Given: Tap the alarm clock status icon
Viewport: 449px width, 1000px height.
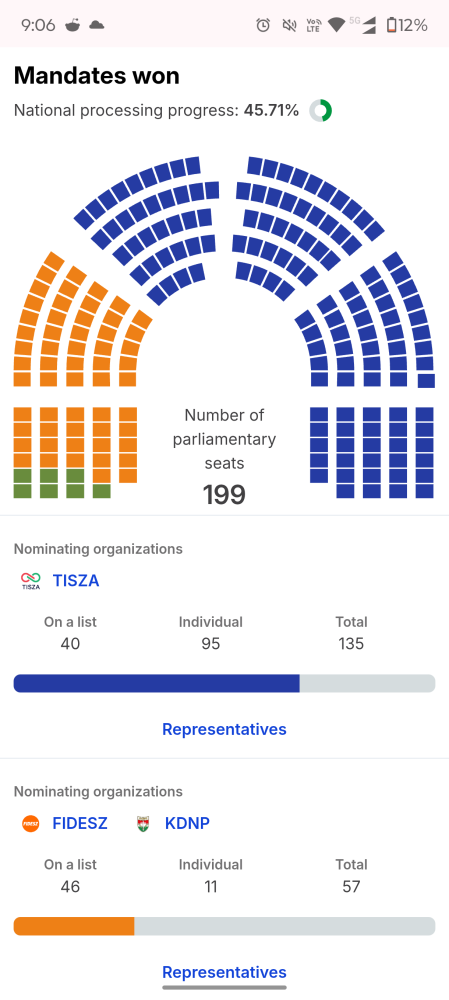Looking at the screenshot, I should (x=263, y=26).
